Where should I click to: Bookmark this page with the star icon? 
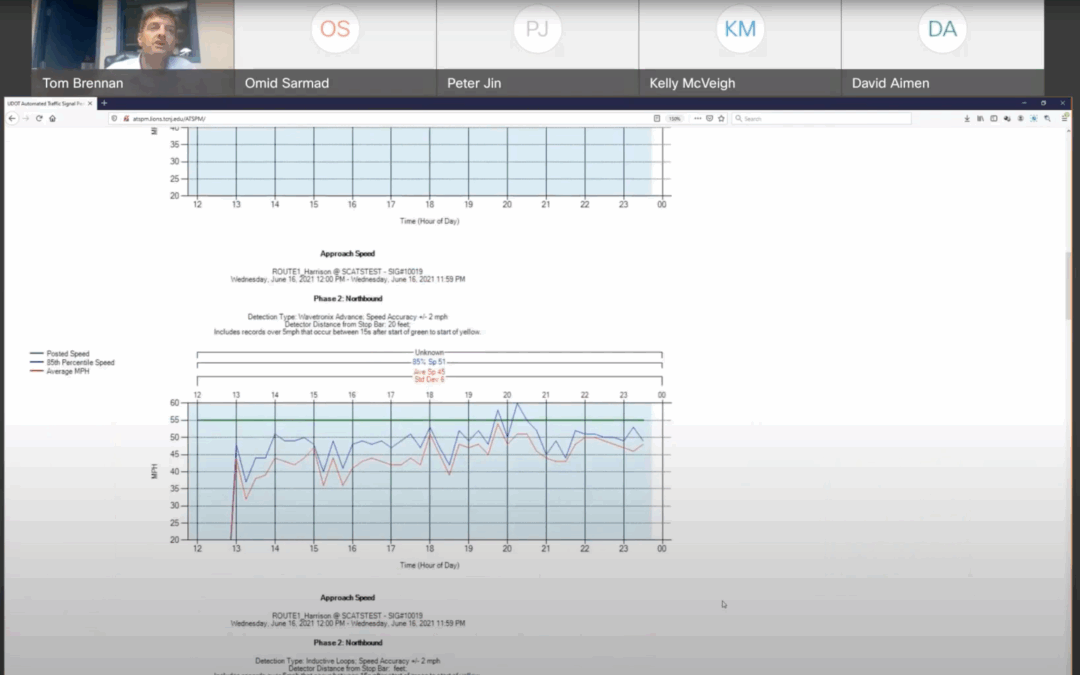point(720,118)
